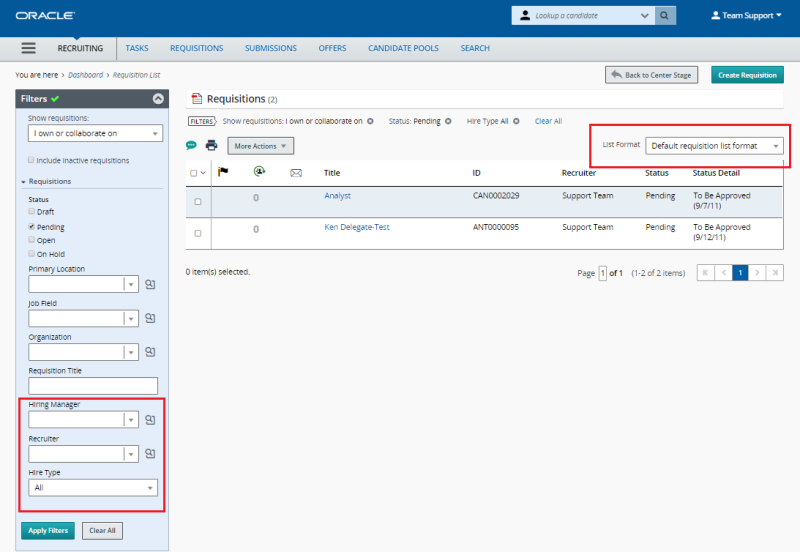Uncheck the Pending status checkbox
Screen dimensions: 800x552
tap(32, 227)
